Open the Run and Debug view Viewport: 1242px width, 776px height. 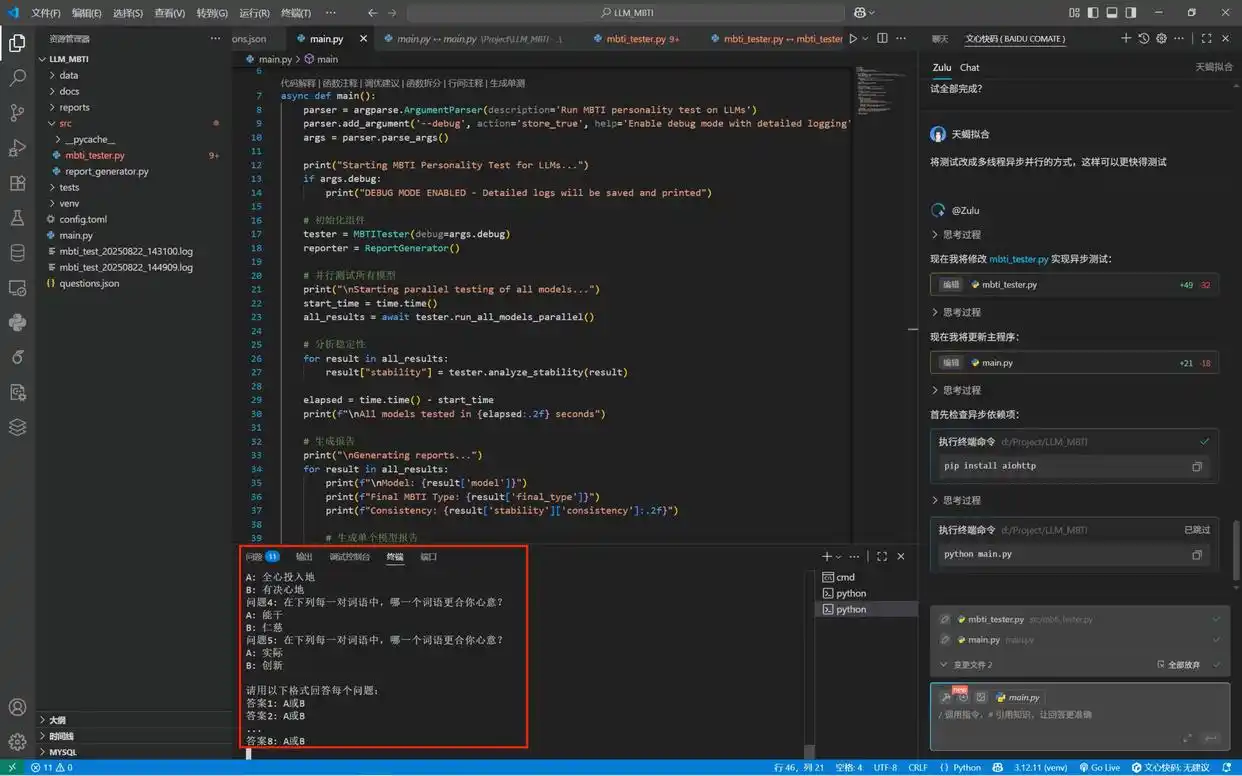click(17, 148)
